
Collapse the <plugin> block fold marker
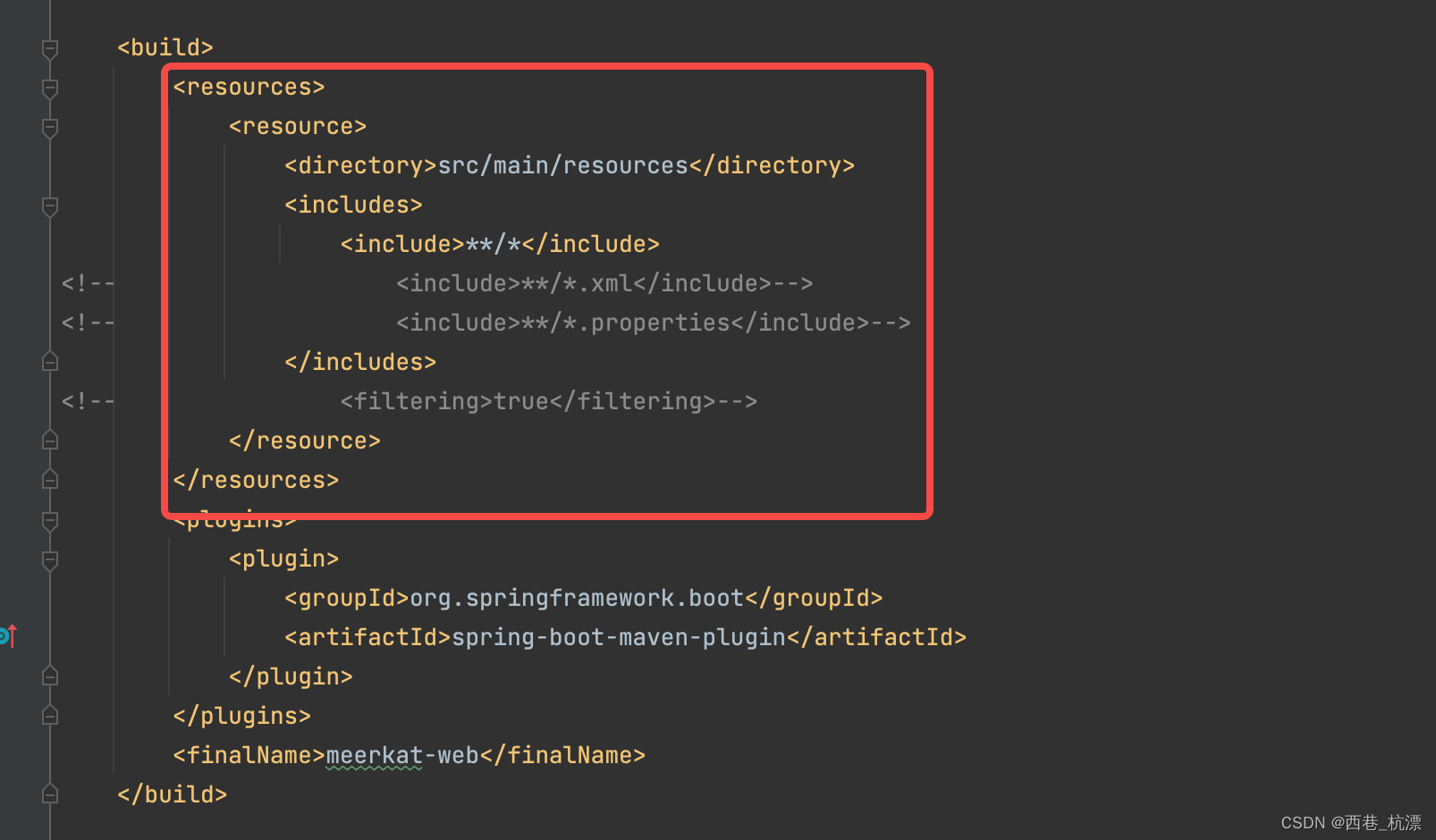click(50, 560)
